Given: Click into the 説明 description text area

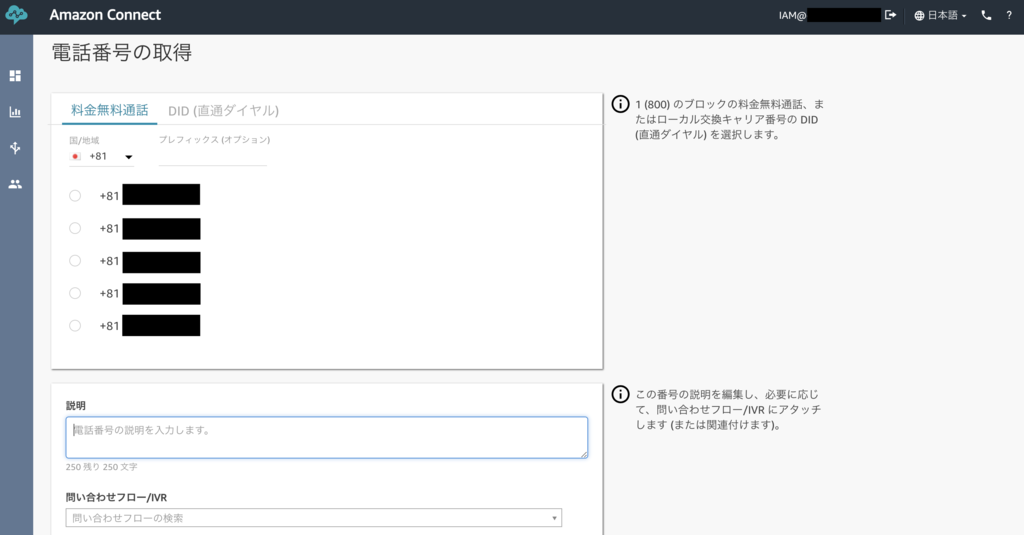Looking at the screenshot, I should (327, 437).
